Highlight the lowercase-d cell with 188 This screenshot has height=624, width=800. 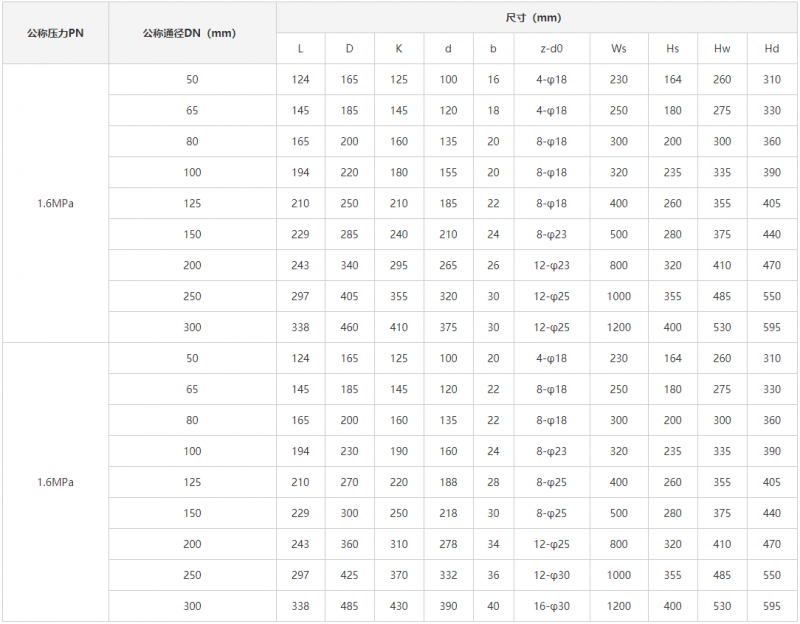[x=448, y=482]
